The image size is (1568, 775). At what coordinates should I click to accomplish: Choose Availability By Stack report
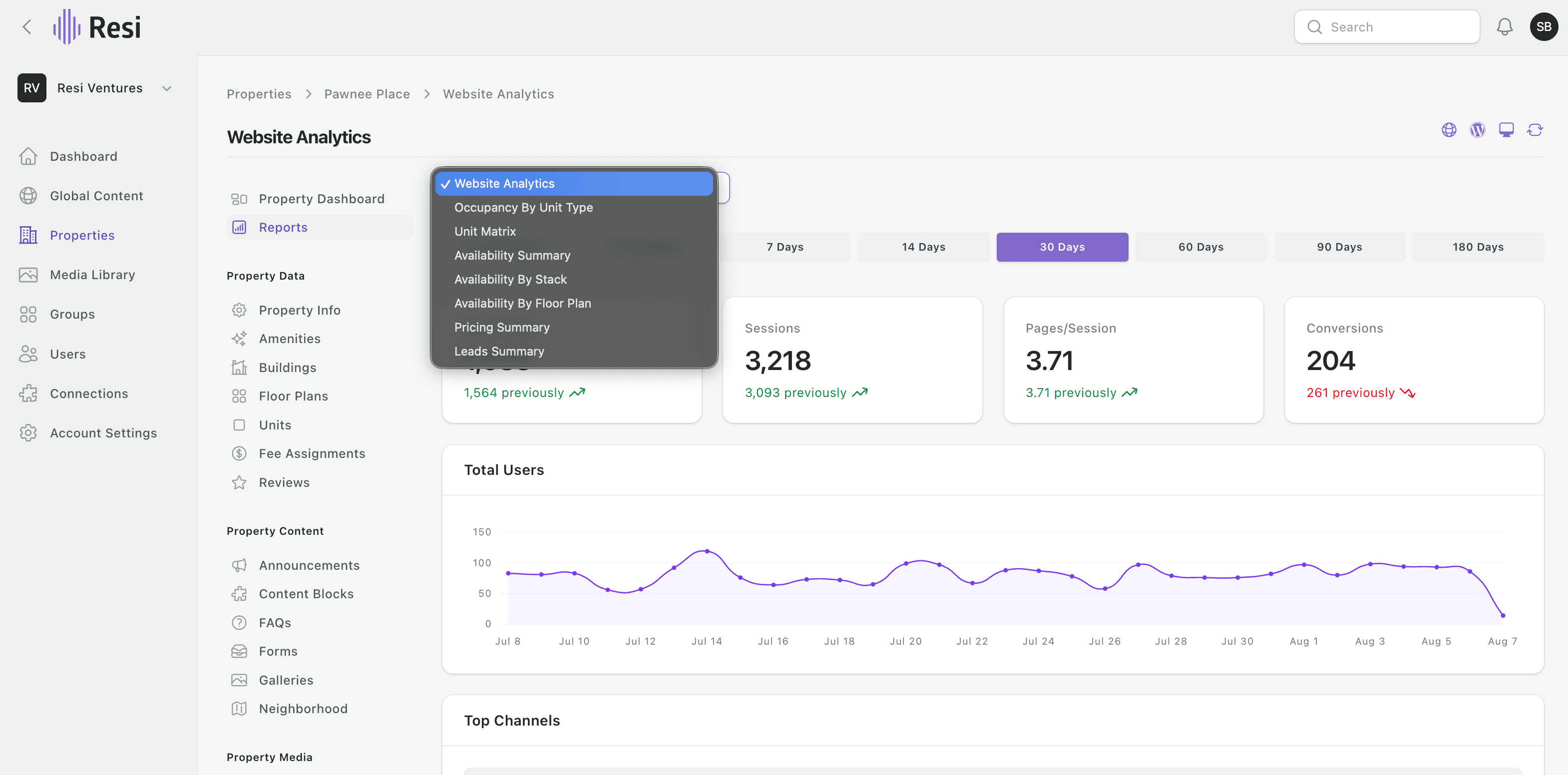[x=574, y=280]
